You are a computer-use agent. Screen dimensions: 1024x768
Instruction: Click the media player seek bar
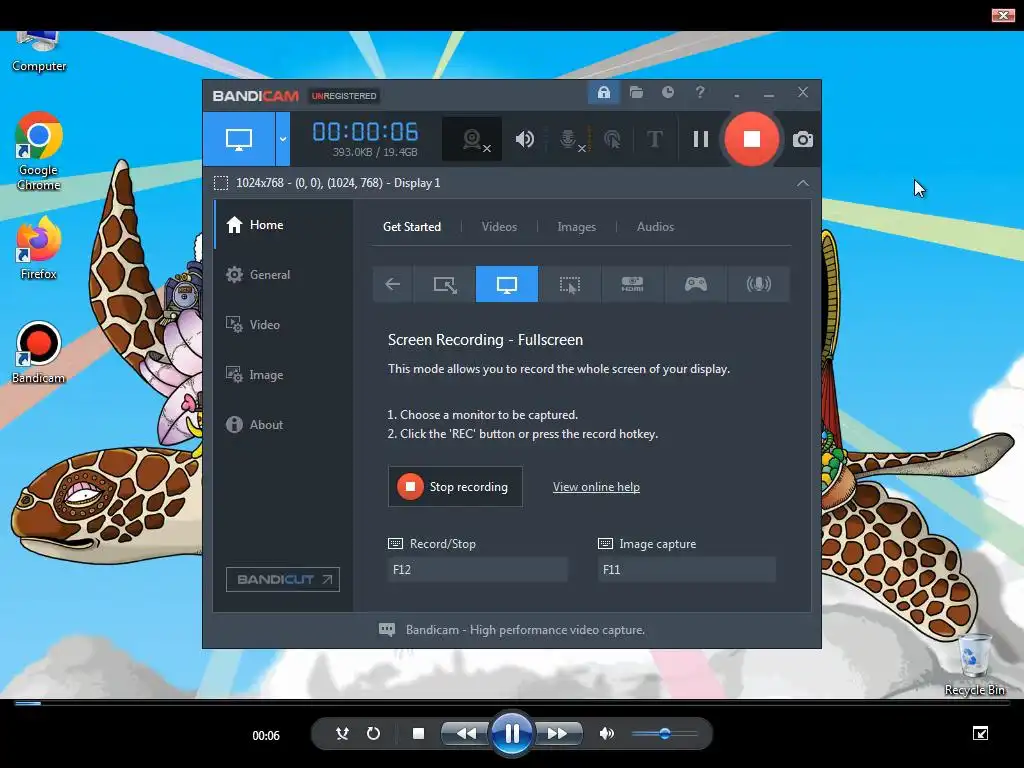(512, 704)
